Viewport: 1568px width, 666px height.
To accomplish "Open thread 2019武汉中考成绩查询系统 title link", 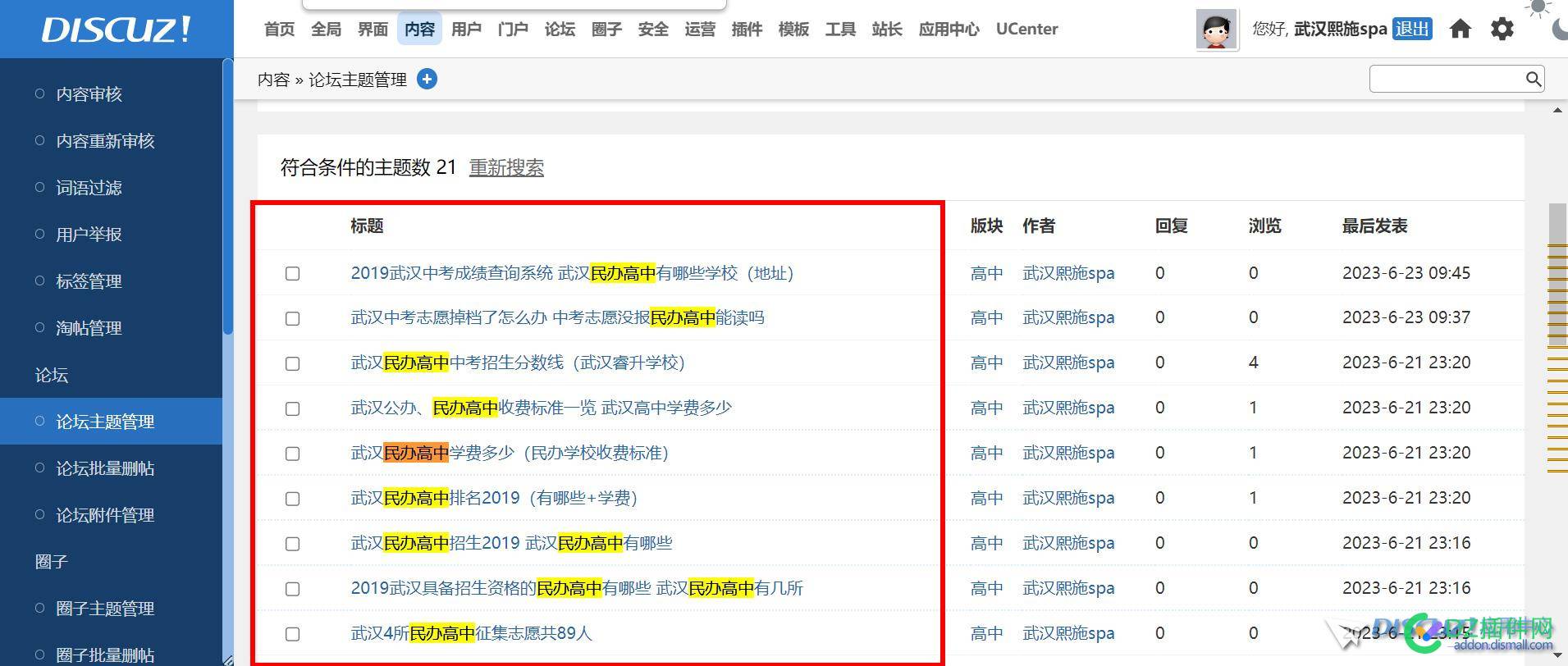I will tap(572, 273).
